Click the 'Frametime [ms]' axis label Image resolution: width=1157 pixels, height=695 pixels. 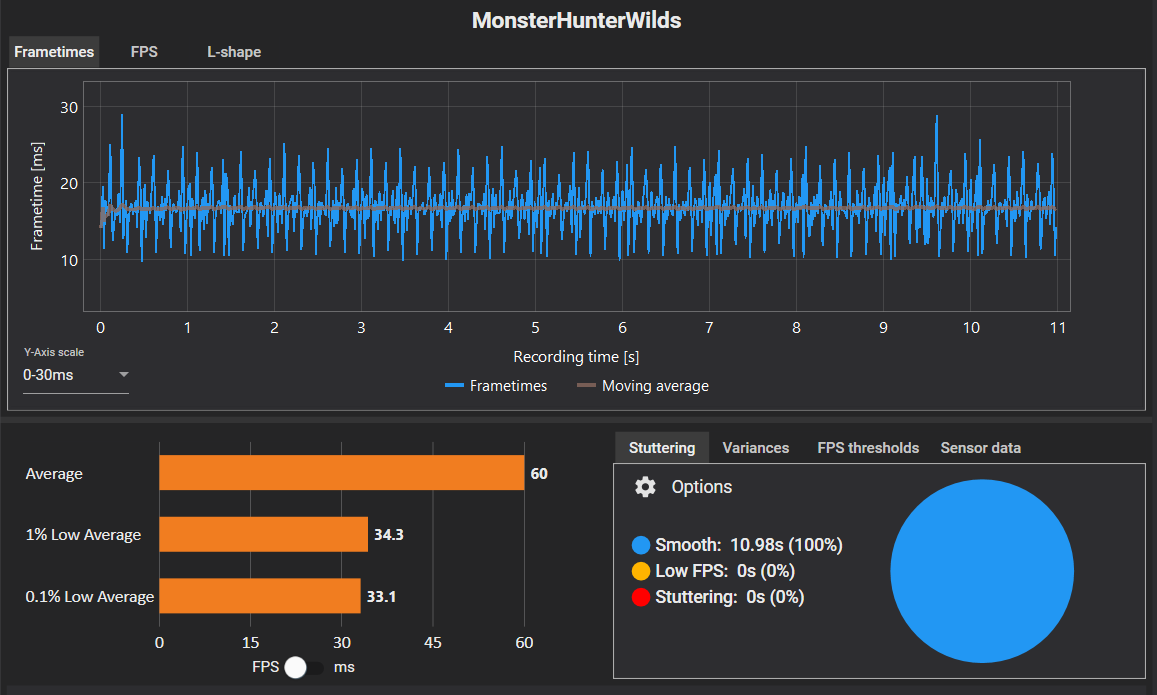pos(36,196)
